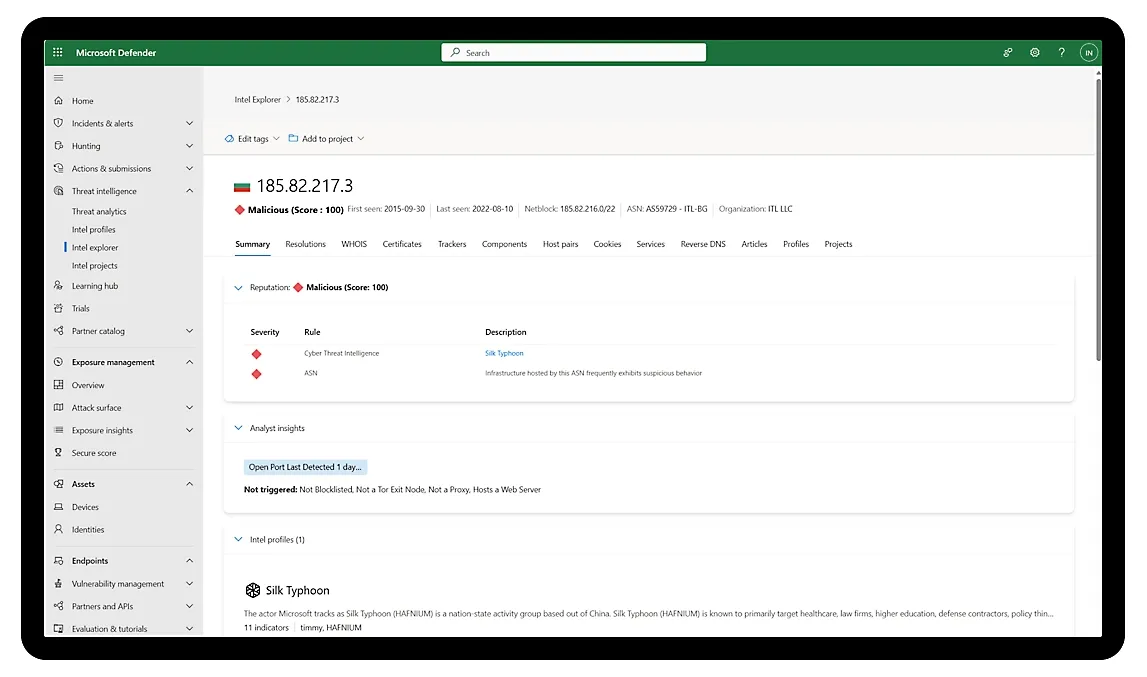Switch to the Certificates tab
The width and height of the screenshot is (1147, 677).
(402, 244)
